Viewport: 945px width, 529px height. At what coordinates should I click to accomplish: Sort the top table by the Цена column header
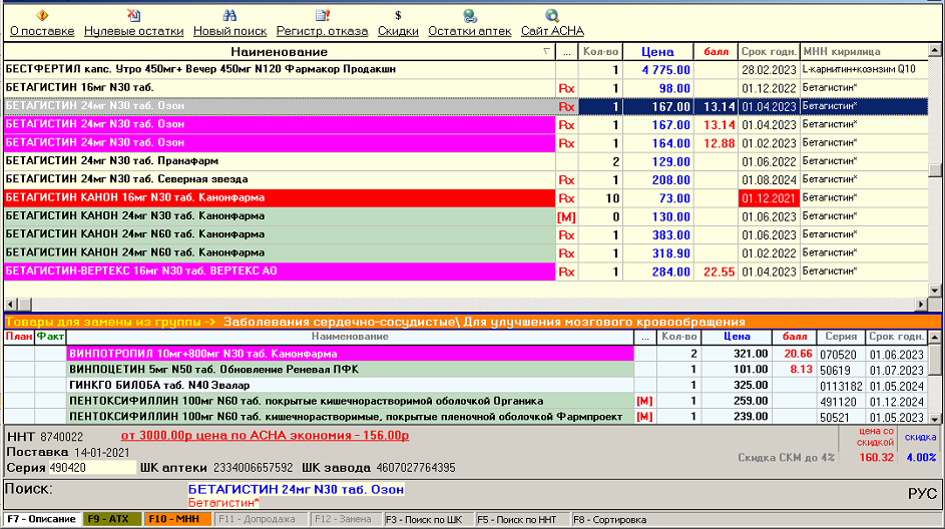pyautogui.click(x=656, y=51)
